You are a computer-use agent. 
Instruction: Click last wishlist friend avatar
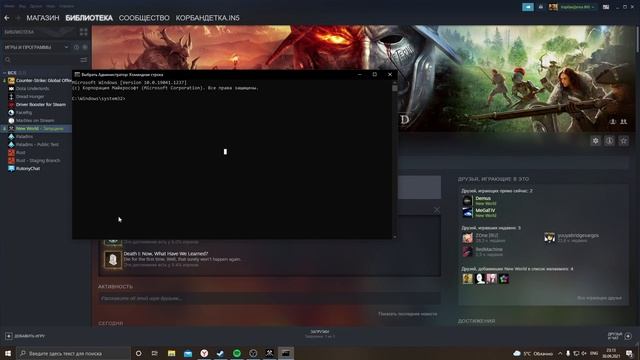tap(504, 278)
